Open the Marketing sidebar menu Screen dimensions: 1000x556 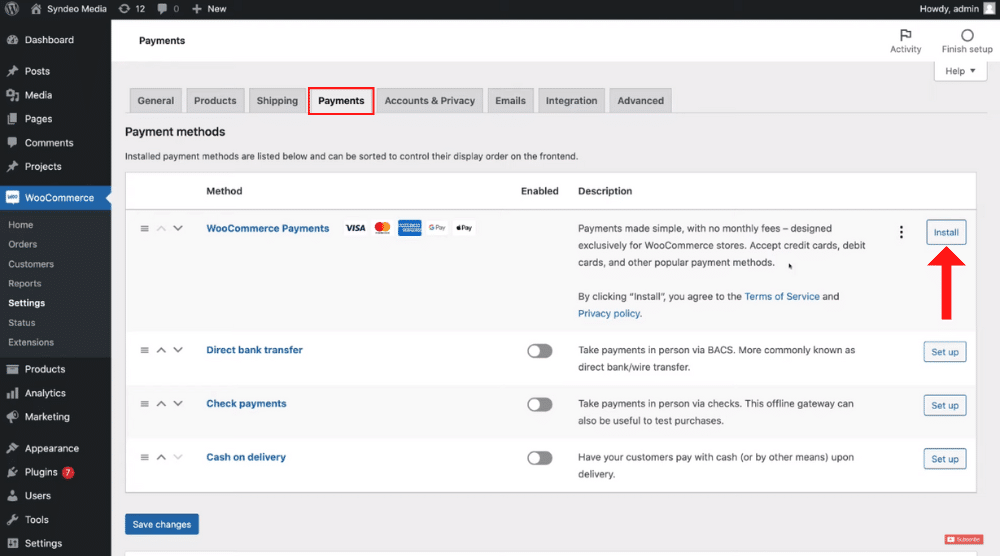tap(47, 416)
